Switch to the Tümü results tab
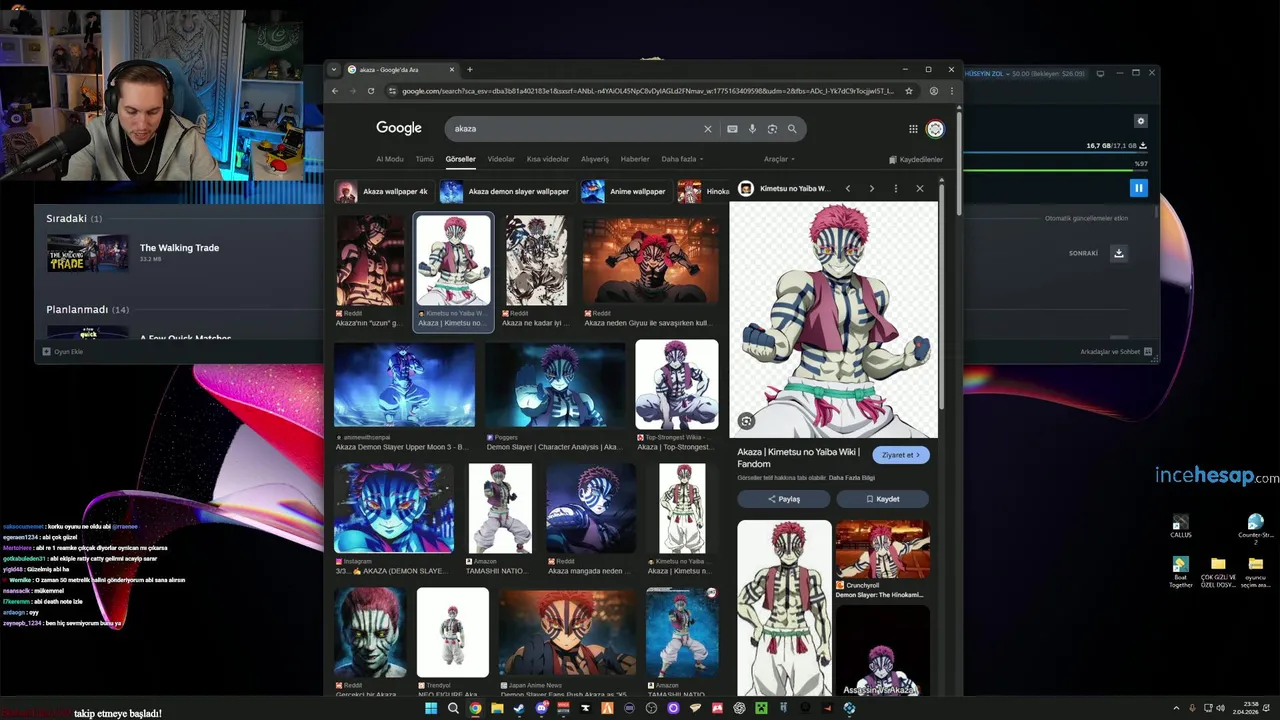 pos(425,159)
